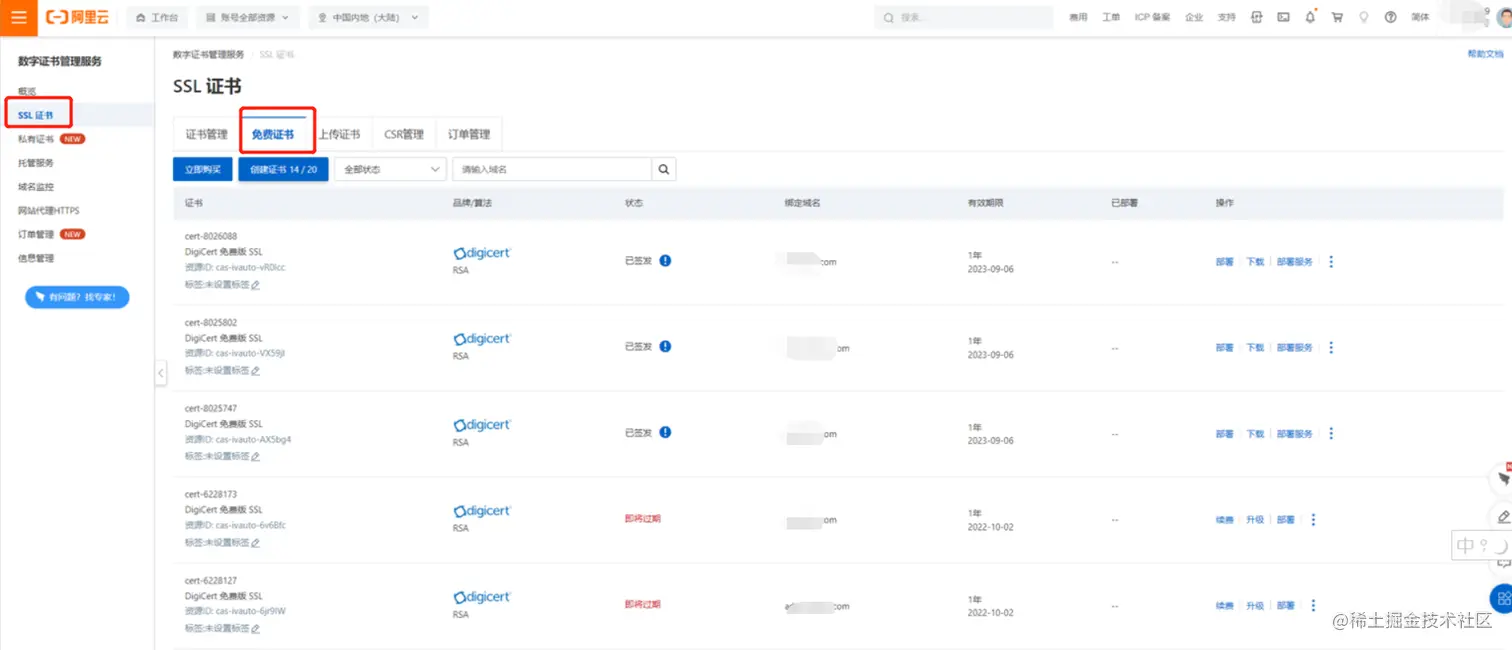Screen dimensions: 1512x650
Task: Click the 有问题？找专家 button
Action: [x=77, y=297]
